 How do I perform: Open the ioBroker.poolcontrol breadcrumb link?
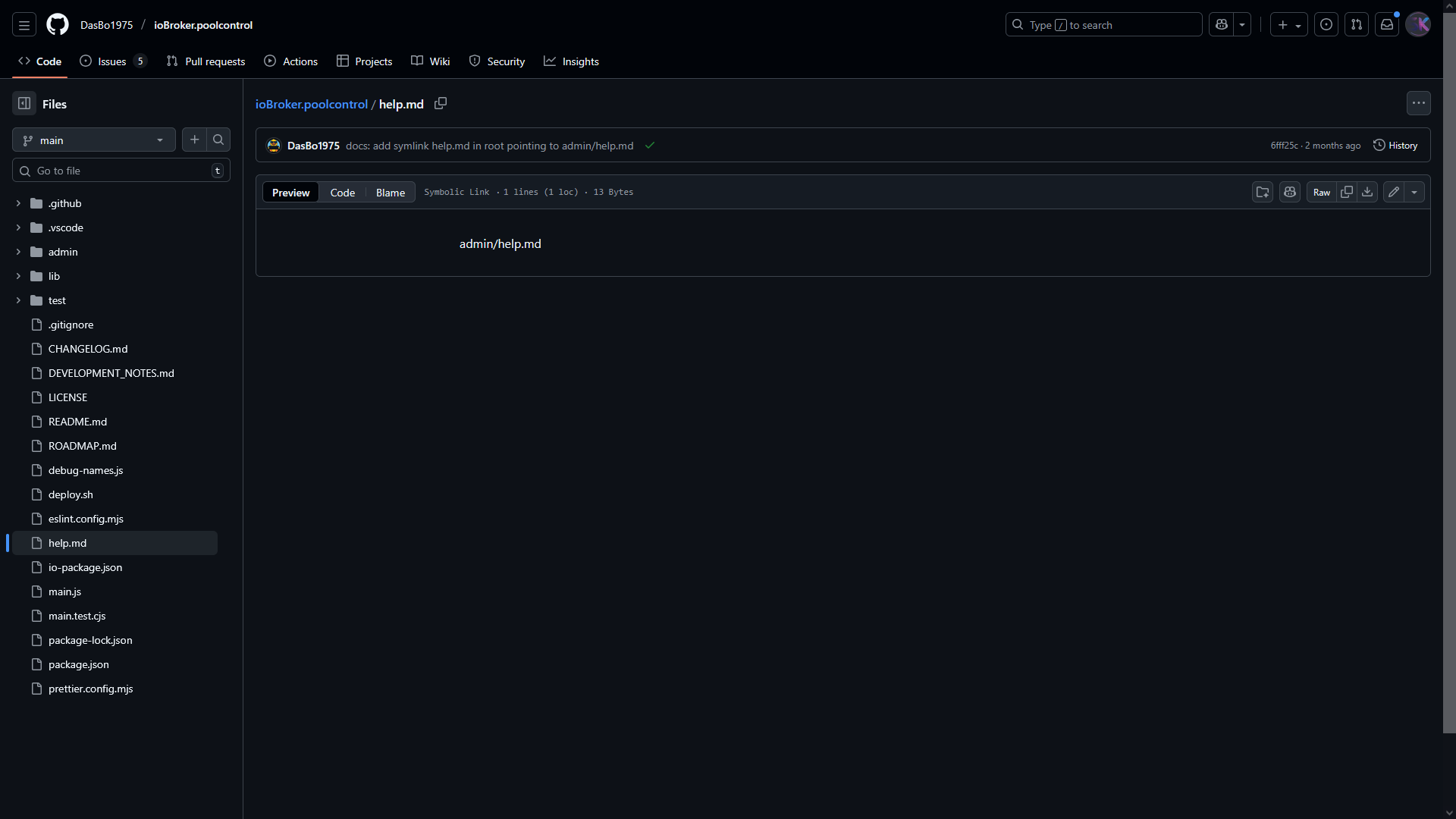[x=312, y=104]
